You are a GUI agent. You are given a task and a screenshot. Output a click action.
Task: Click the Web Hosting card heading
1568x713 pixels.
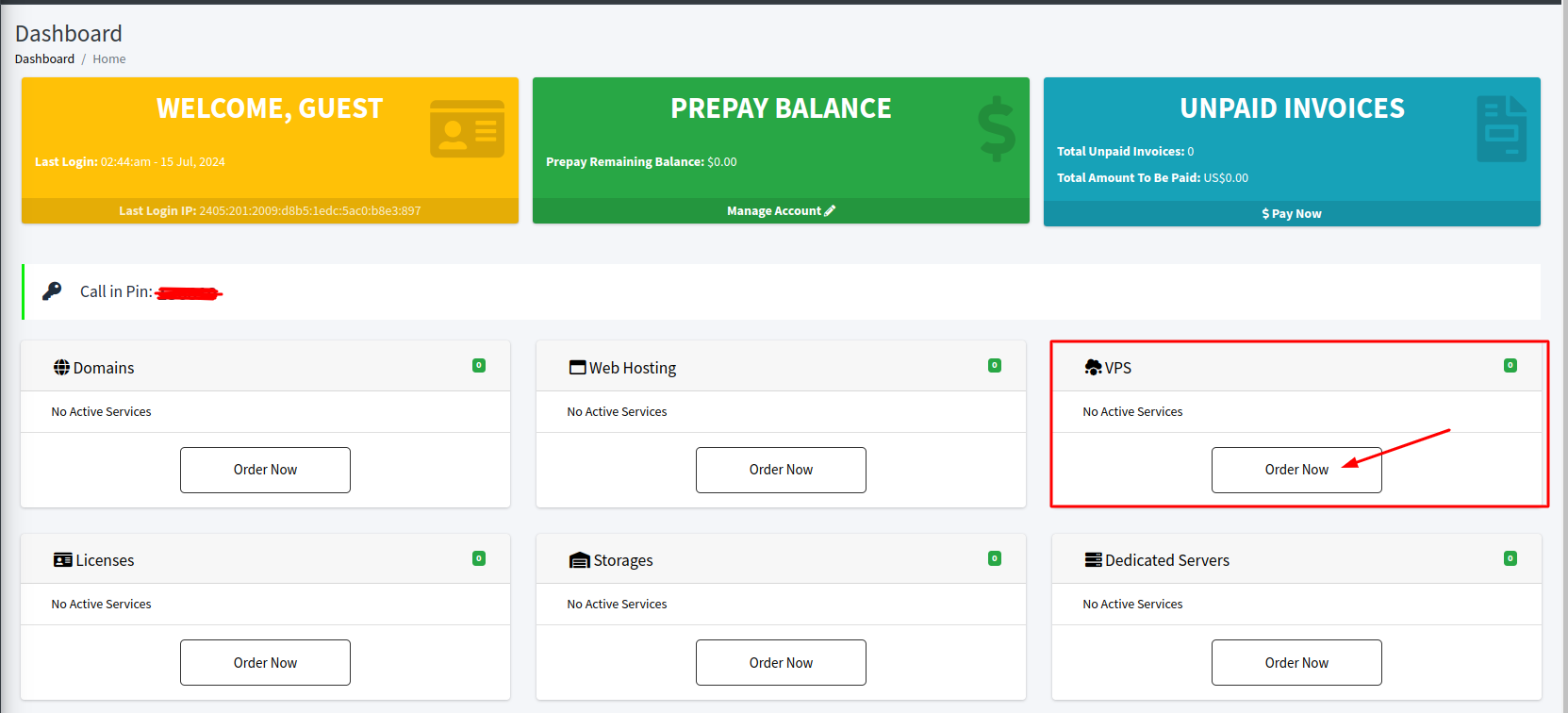pos(633,368)
